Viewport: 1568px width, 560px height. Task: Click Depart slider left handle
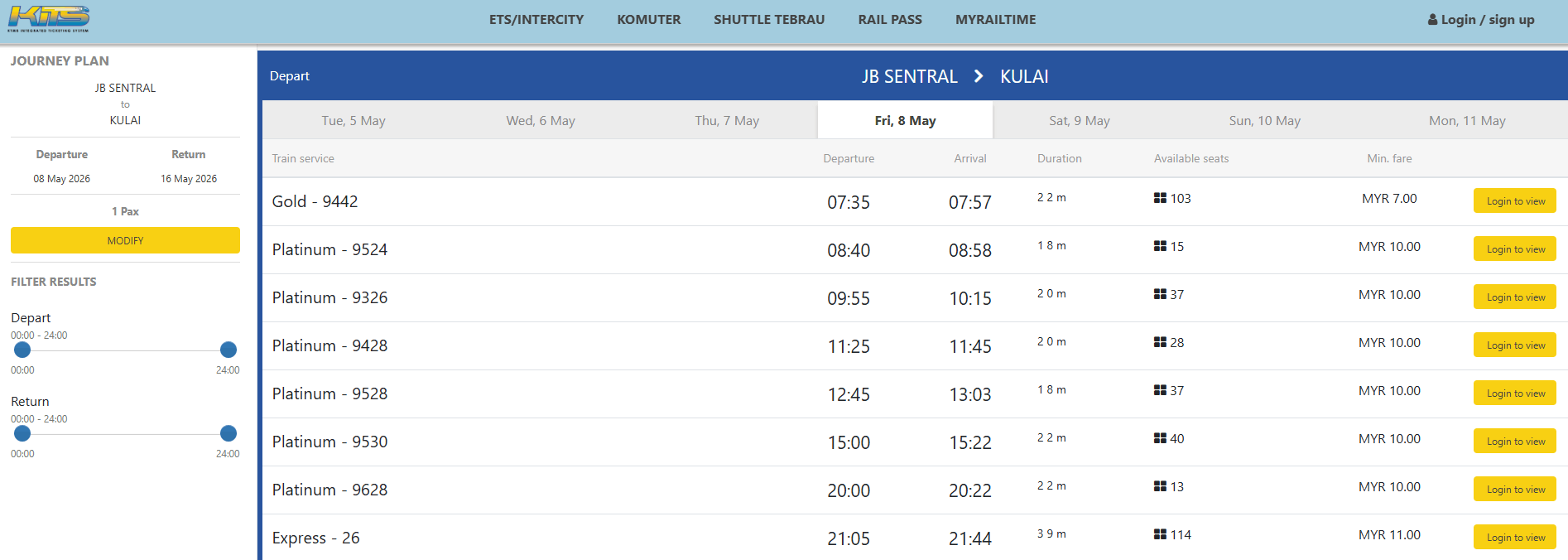point(22,350)
